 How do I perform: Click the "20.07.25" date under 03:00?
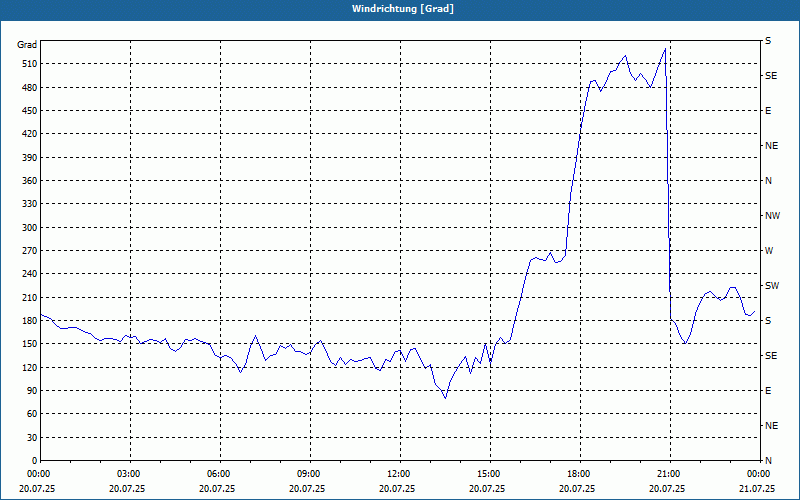tap(127, 489)
